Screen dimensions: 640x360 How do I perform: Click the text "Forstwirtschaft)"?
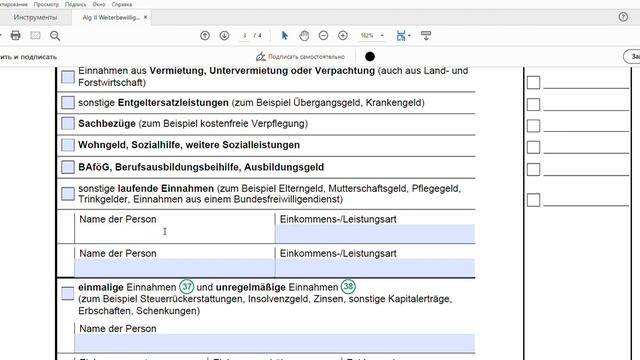click(x=112, y=83)
